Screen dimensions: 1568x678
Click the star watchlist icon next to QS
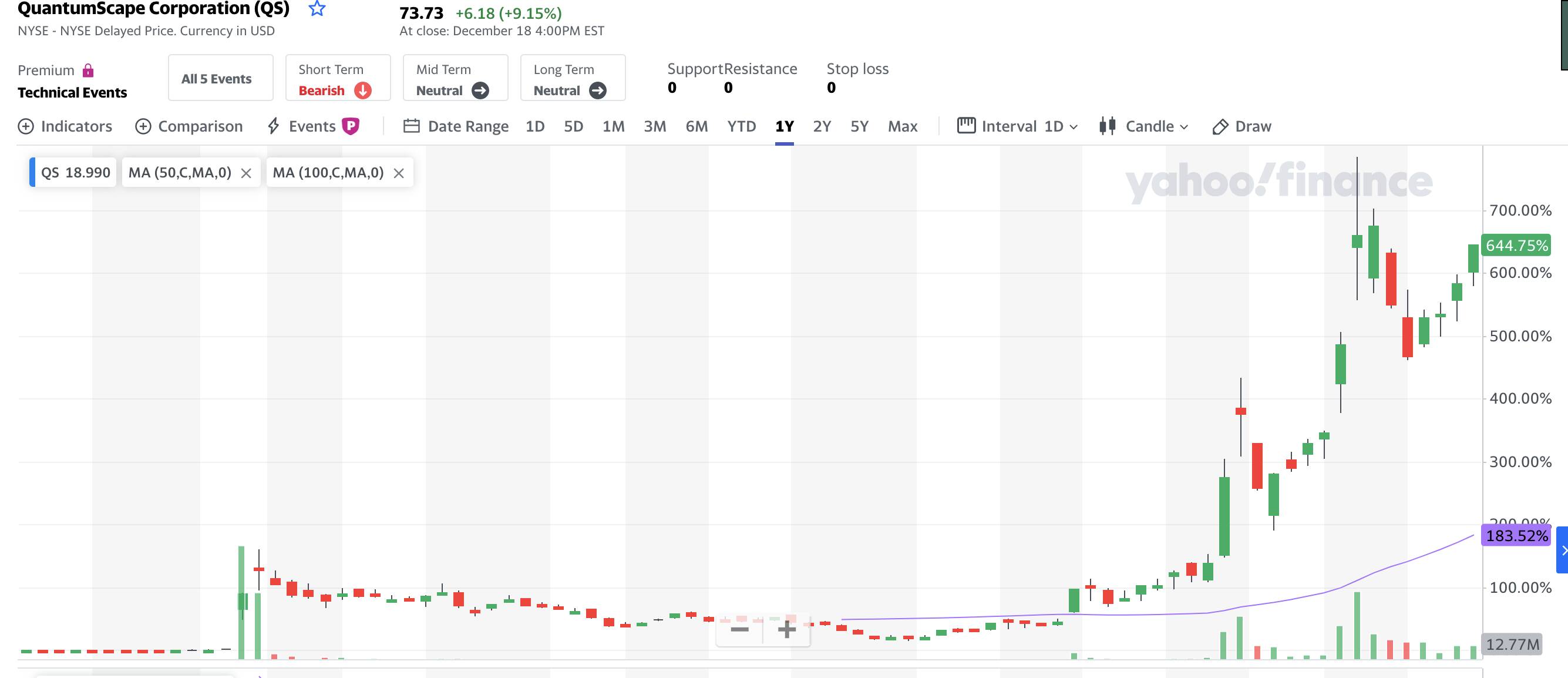pyautogui.click(x=317, y=9)
